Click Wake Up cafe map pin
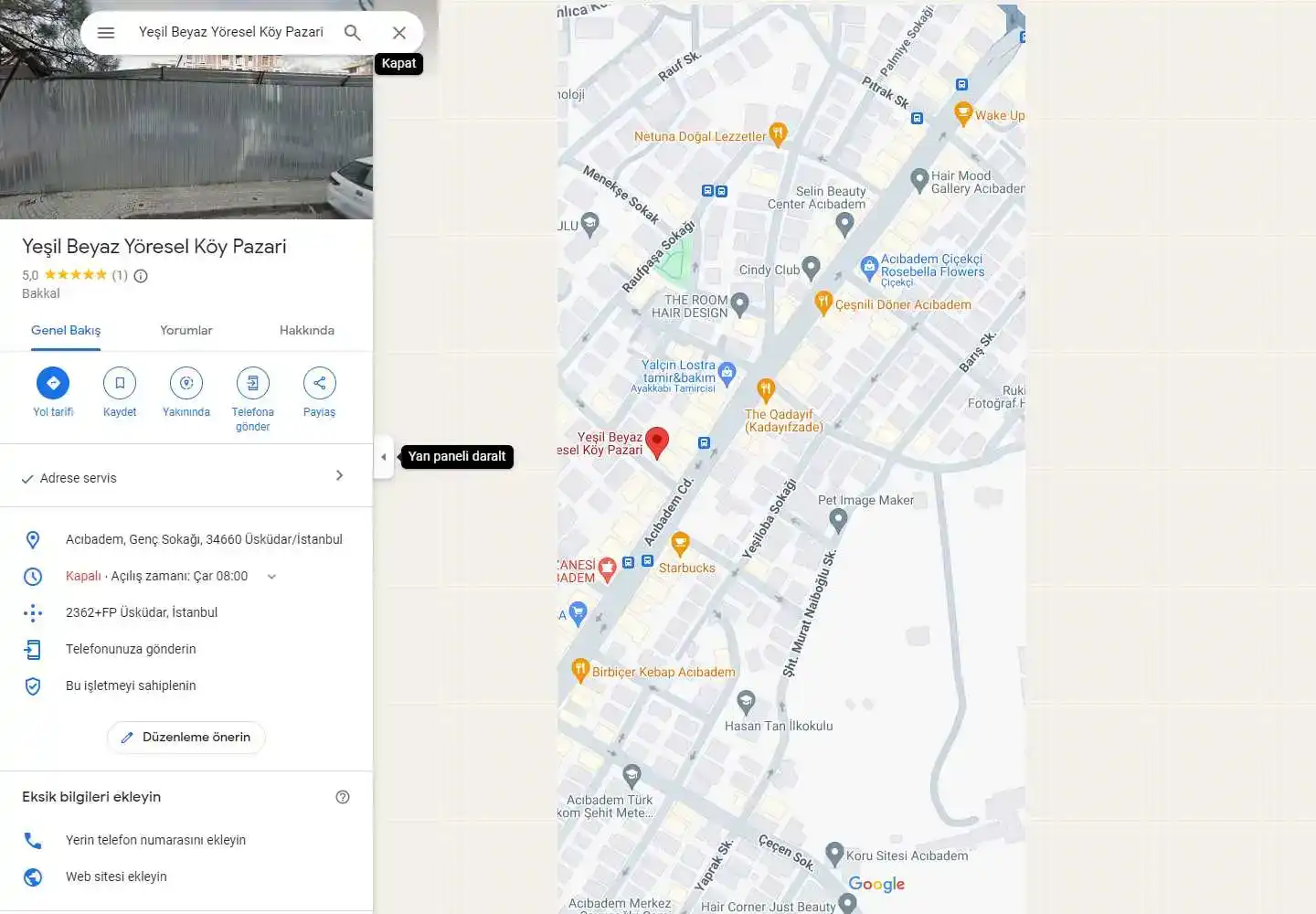The width and height of the screenshot is (1316, 914). point(962,113)
